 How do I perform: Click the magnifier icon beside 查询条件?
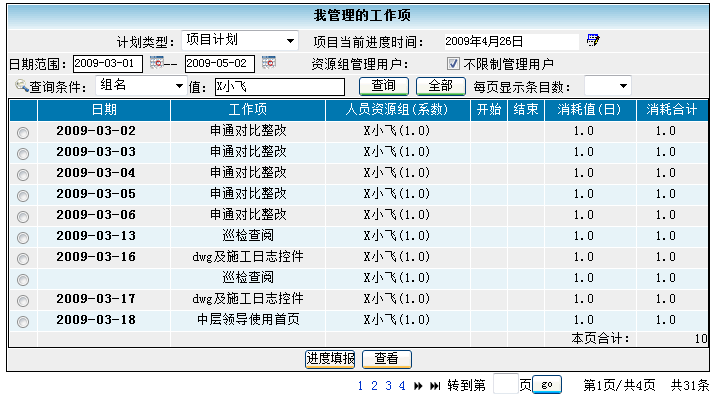(21, 85)
